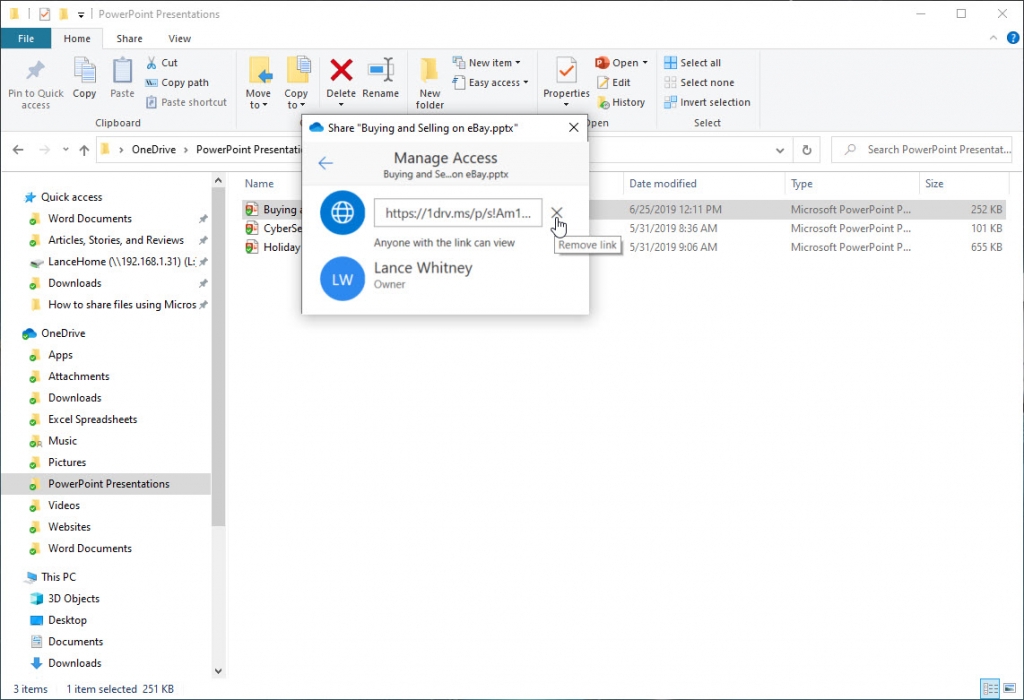Viewport: 1024px width, 700px height.
Task: Open the Easy access dropdown
Action: pyautogui.click(x=492, y=82)
